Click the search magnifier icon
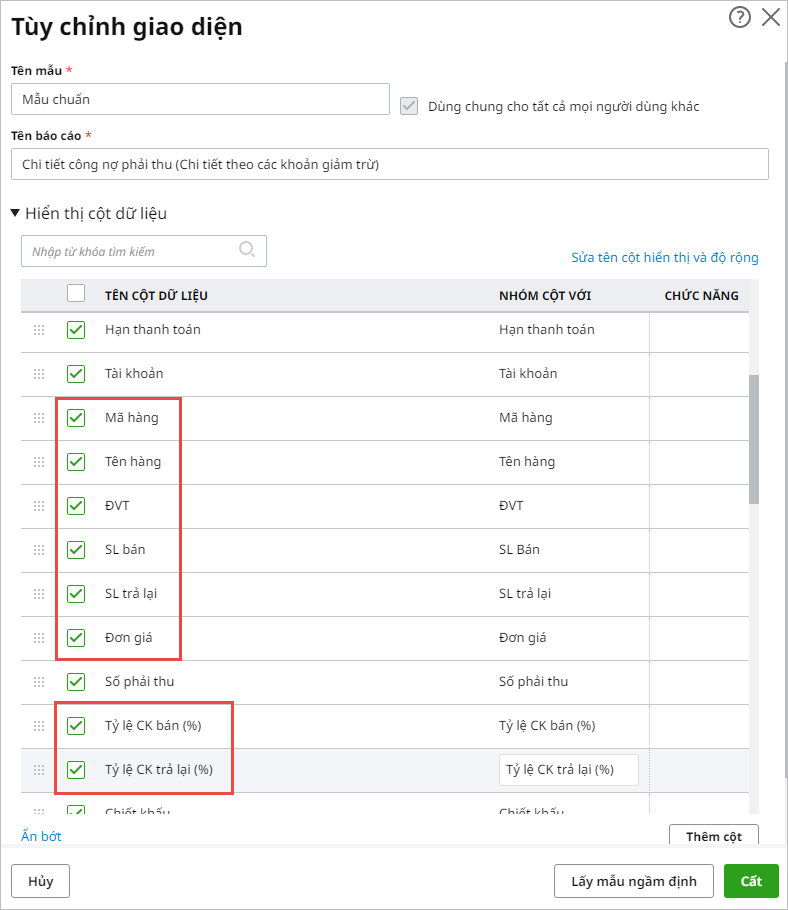788x910 pixels. (247, 250)
